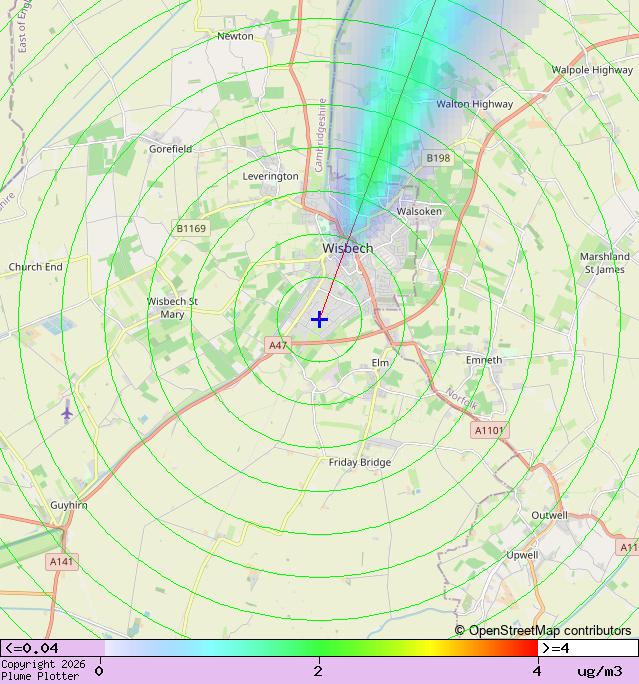Select the Emneth village label

[x=484, y=360]
